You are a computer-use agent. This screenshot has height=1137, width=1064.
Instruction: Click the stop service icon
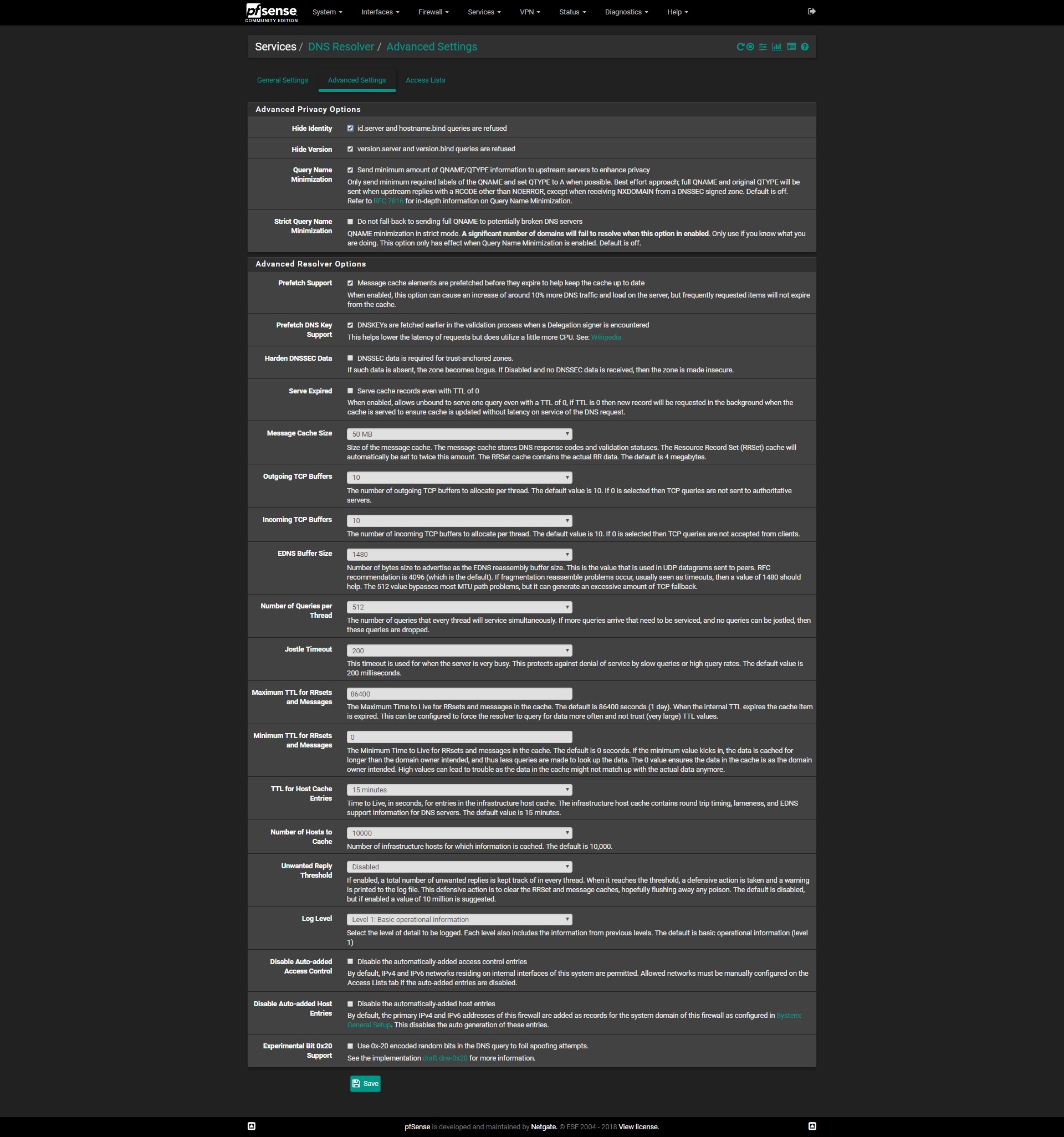(x=750, y=47)
